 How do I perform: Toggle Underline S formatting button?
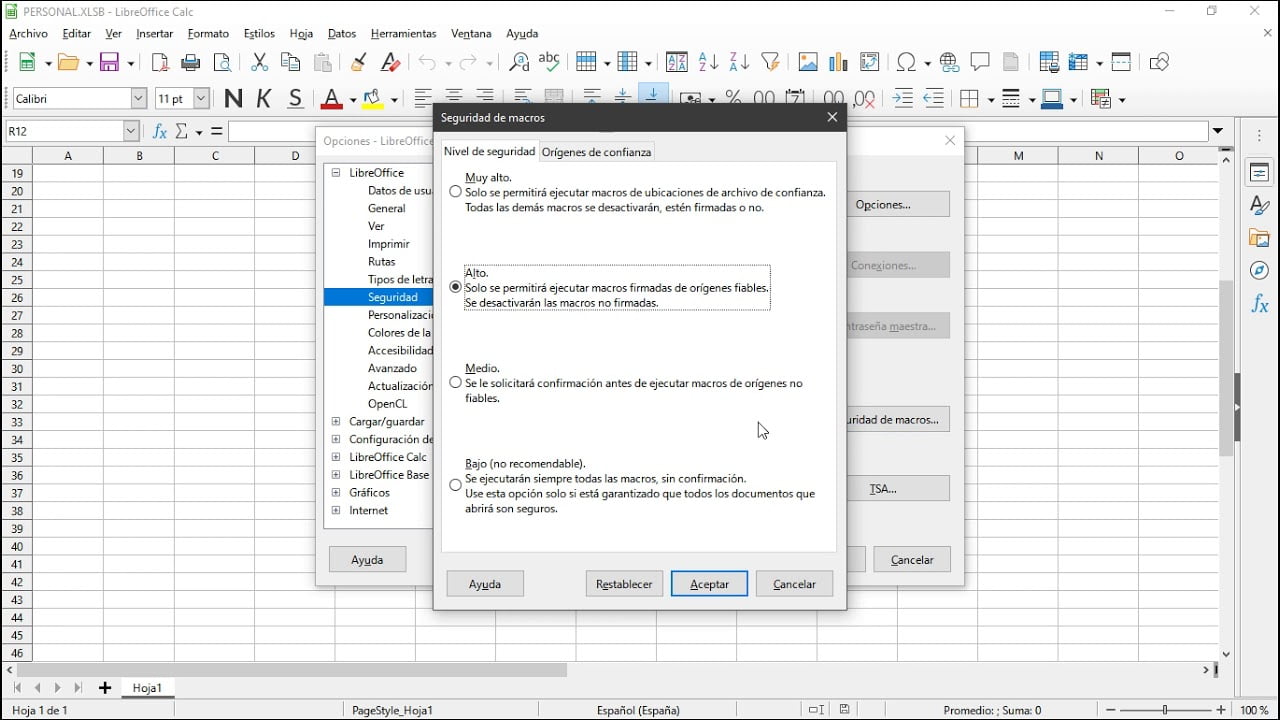295,98
